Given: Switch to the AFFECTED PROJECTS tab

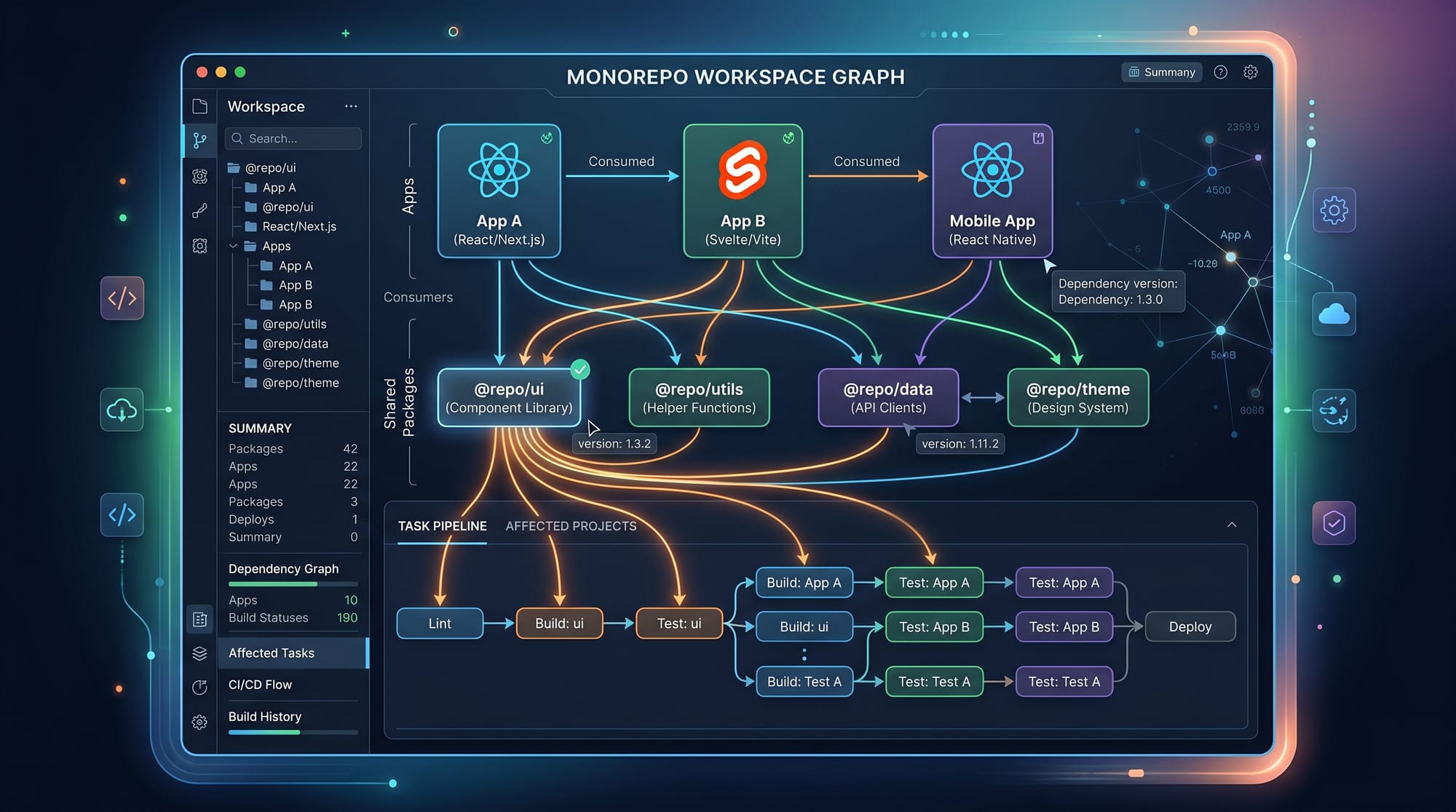Looking at the screenshot, I should (x=571, y=526).
